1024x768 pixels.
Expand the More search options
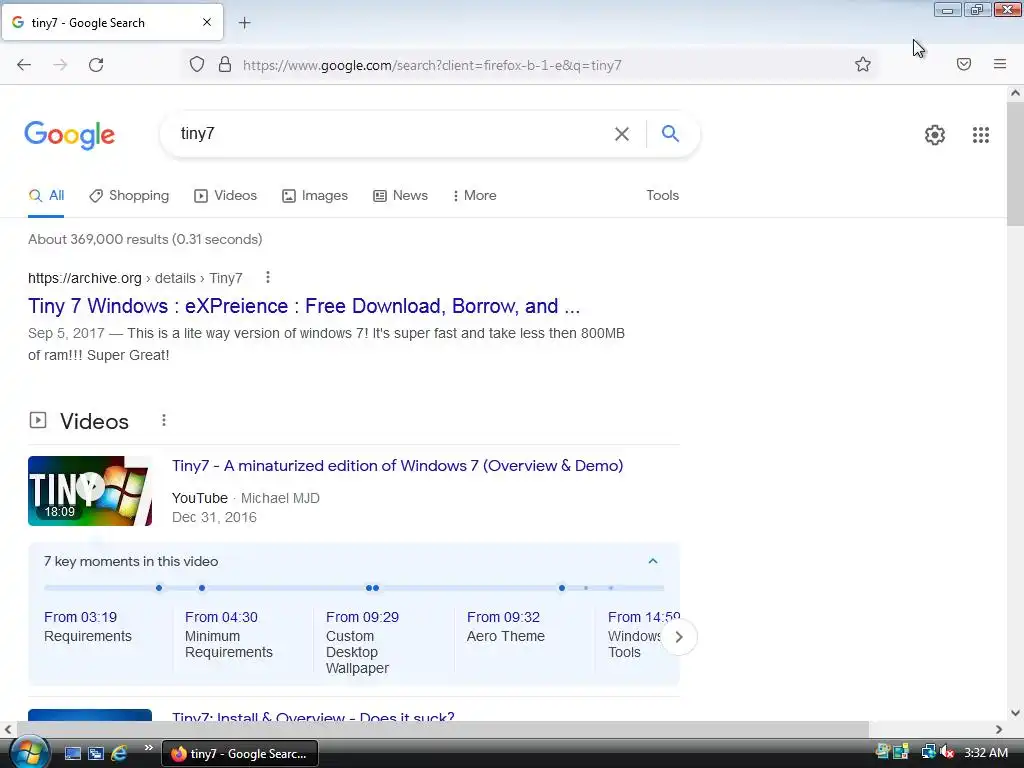475,195
